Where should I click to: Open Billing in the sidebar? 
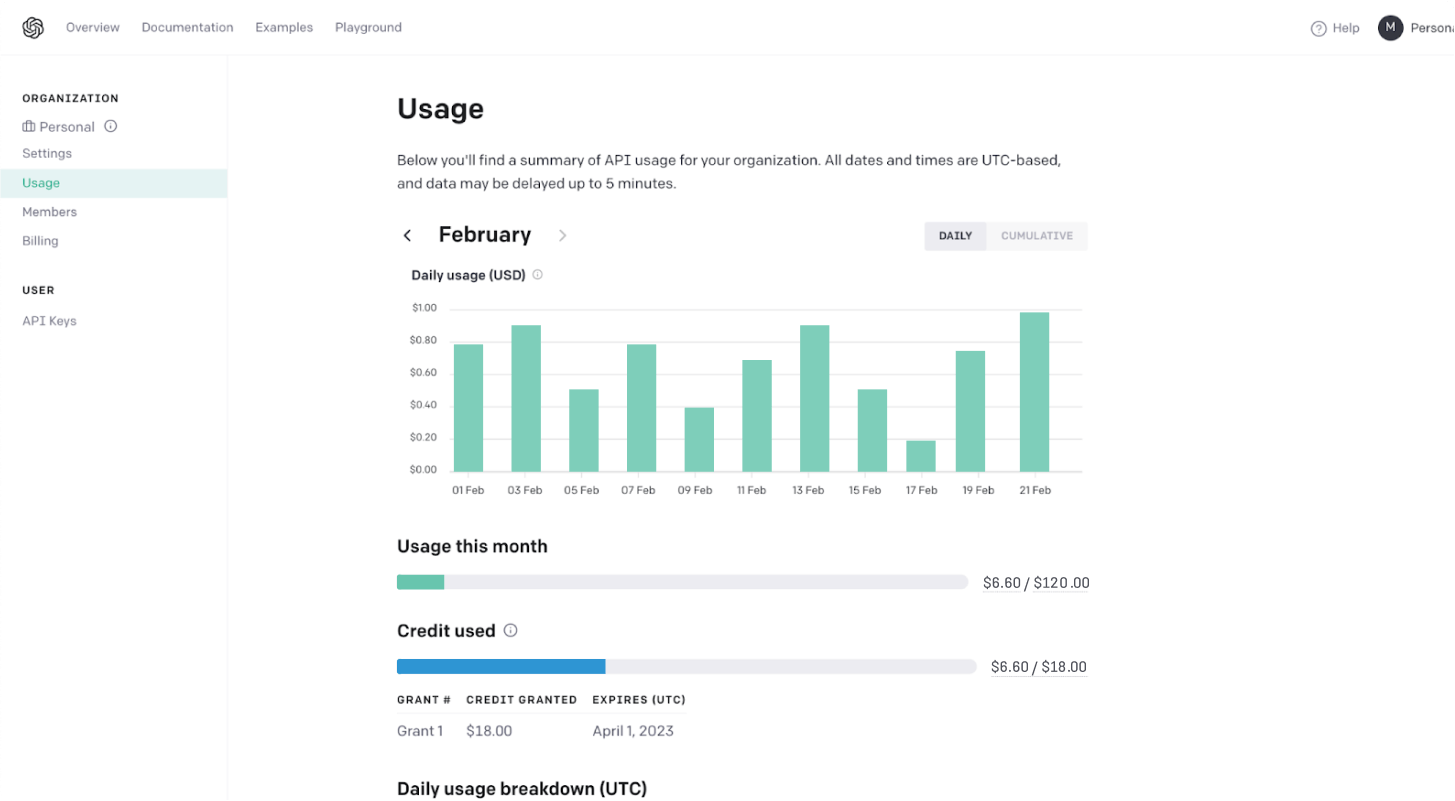(x=40, y=241)
